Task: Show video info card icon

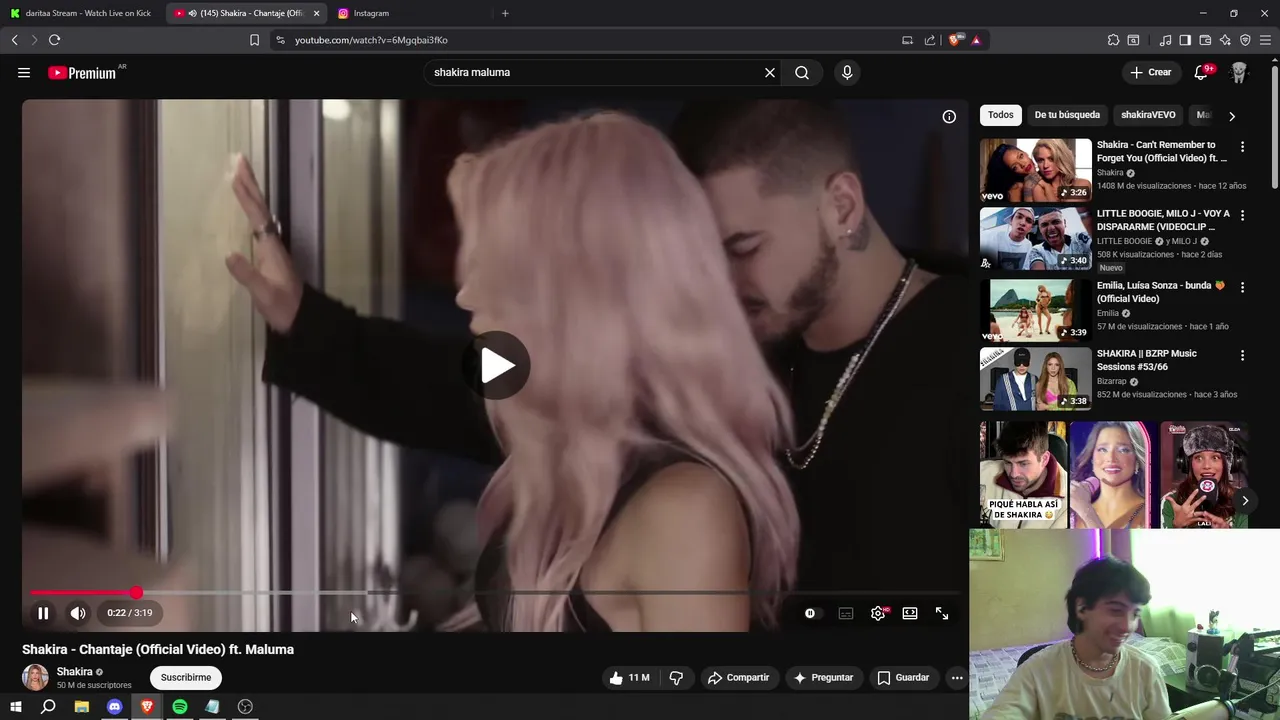Action: pos(949,116)
